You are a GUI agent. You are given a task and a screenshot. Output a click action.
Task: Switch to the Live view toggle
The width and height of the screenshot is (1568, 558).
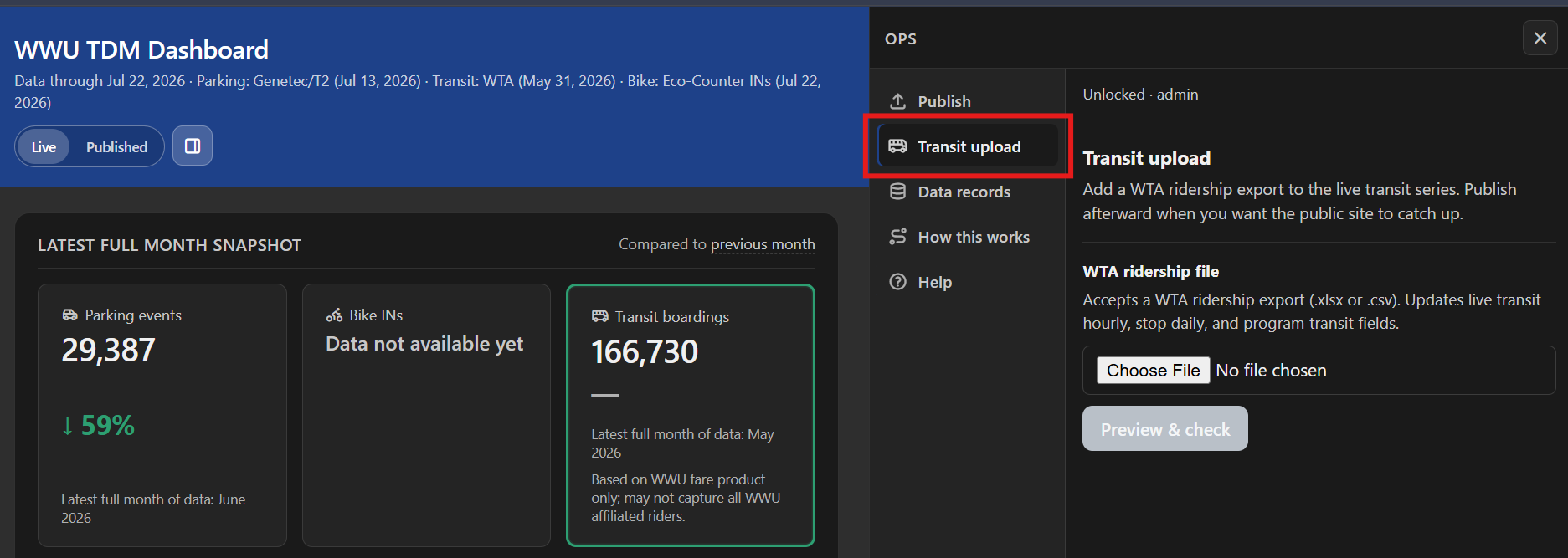44,147
